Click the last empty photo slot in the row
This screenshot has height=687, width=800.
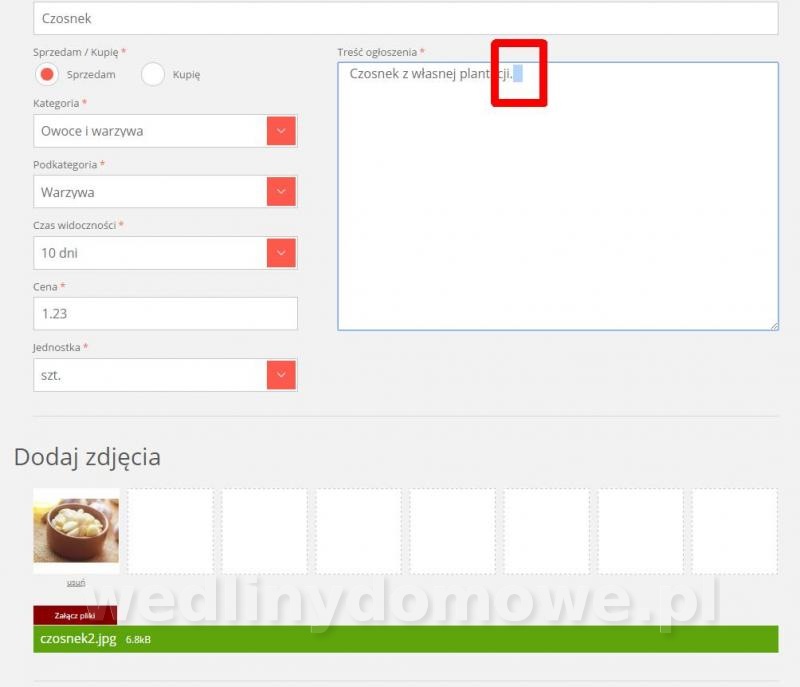click(735, 531)
